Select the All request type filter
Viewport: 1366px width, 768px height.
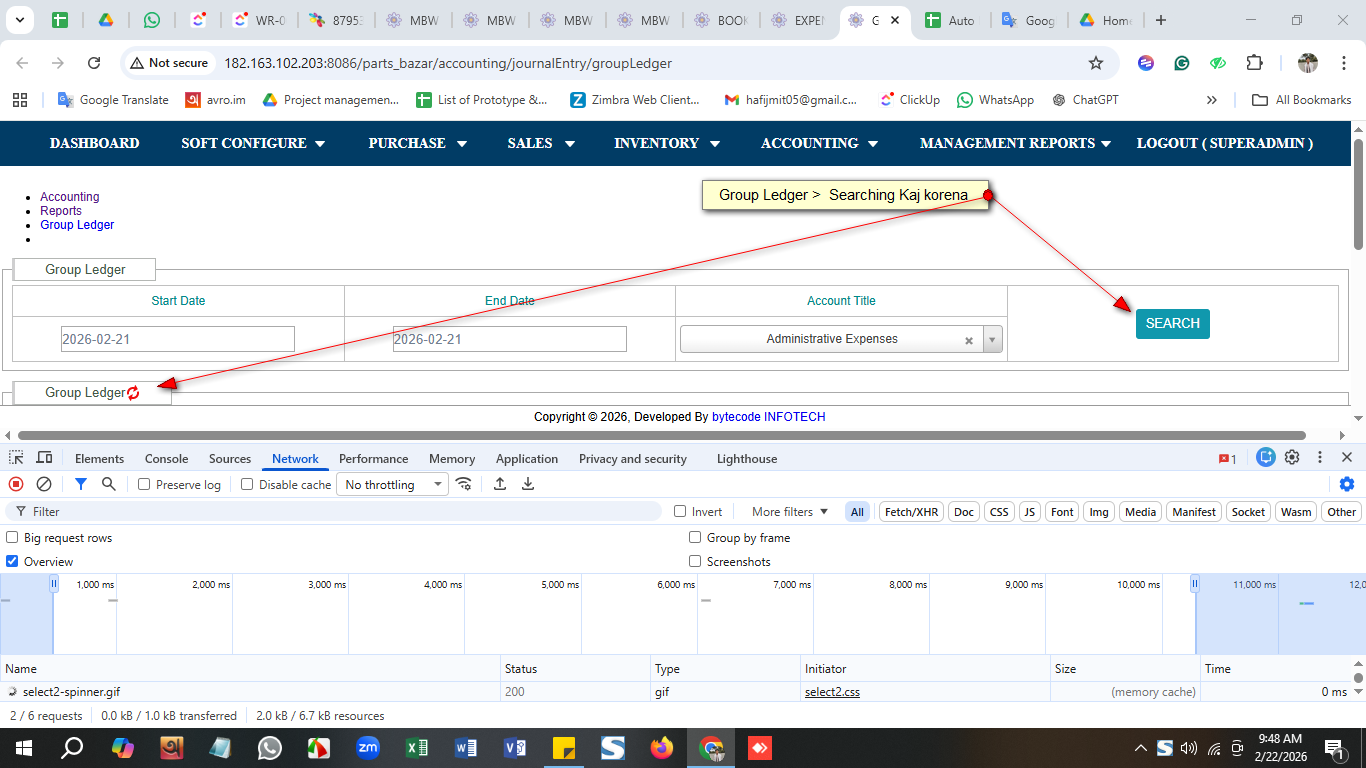tap(857, 512)
